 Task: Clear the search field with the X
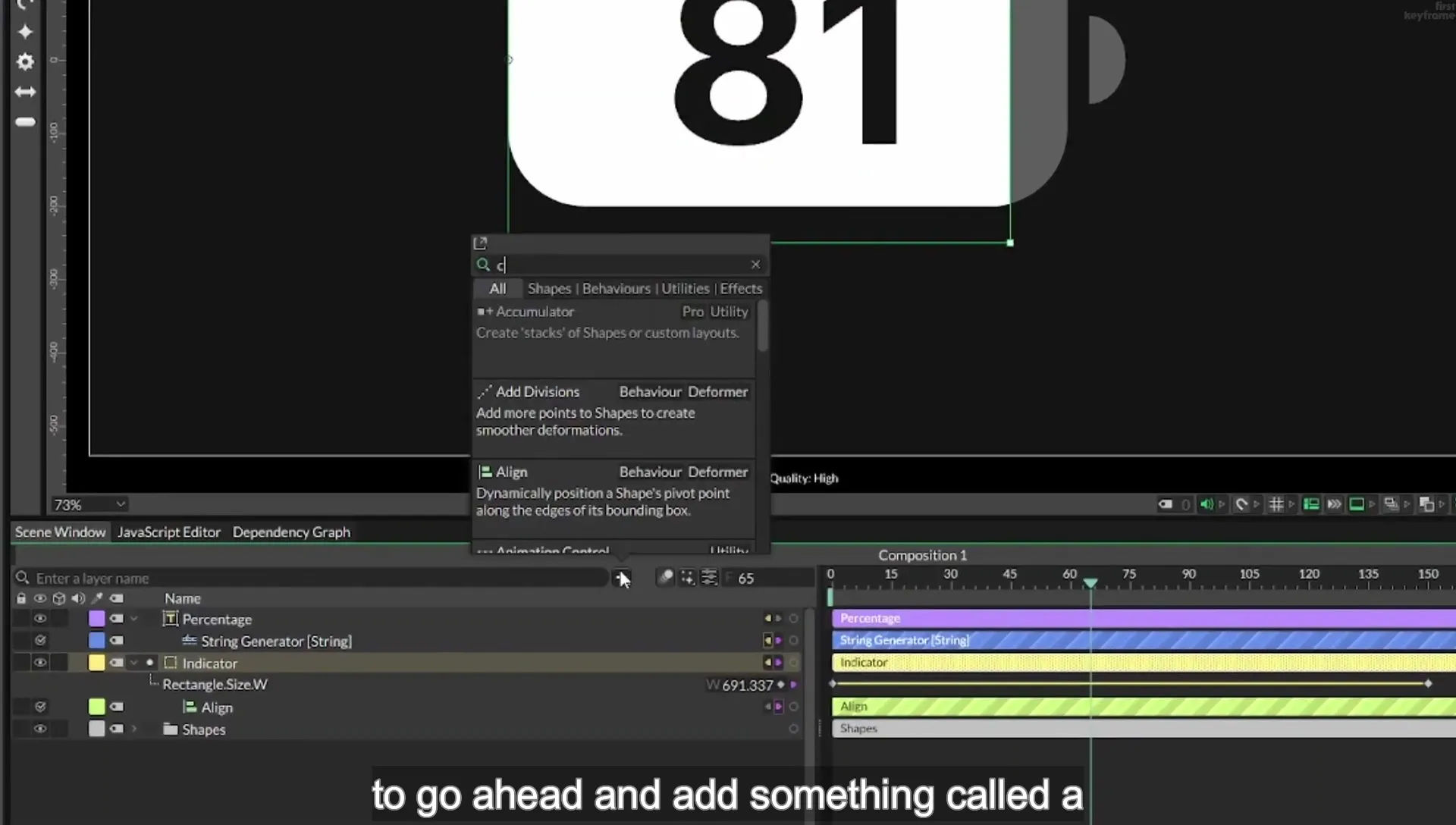pos(755,264)
